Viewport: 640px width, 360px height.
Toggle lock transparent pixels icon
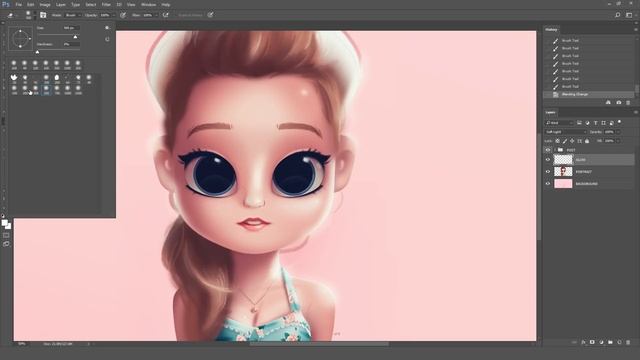pyautogui.click(x=558, y=141)
